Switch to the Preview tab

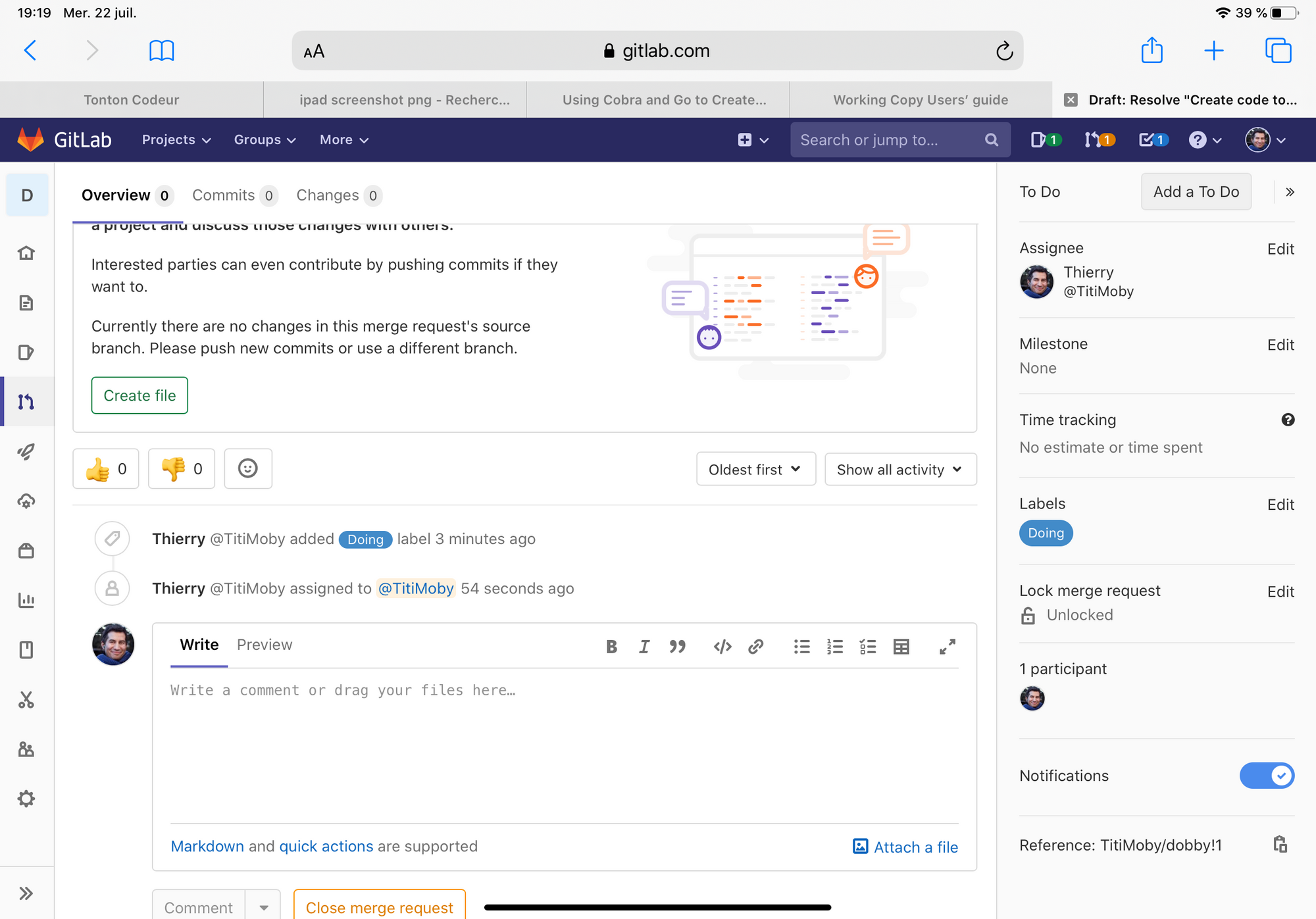point(264,645)
